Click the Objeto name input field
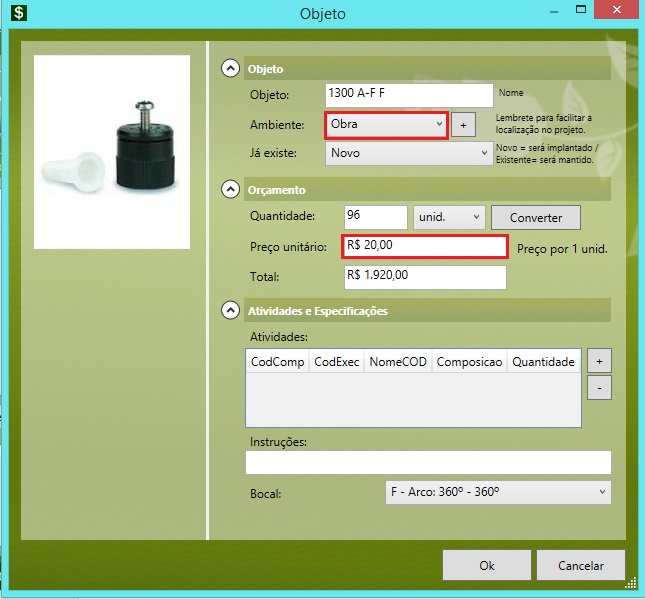 410,95
